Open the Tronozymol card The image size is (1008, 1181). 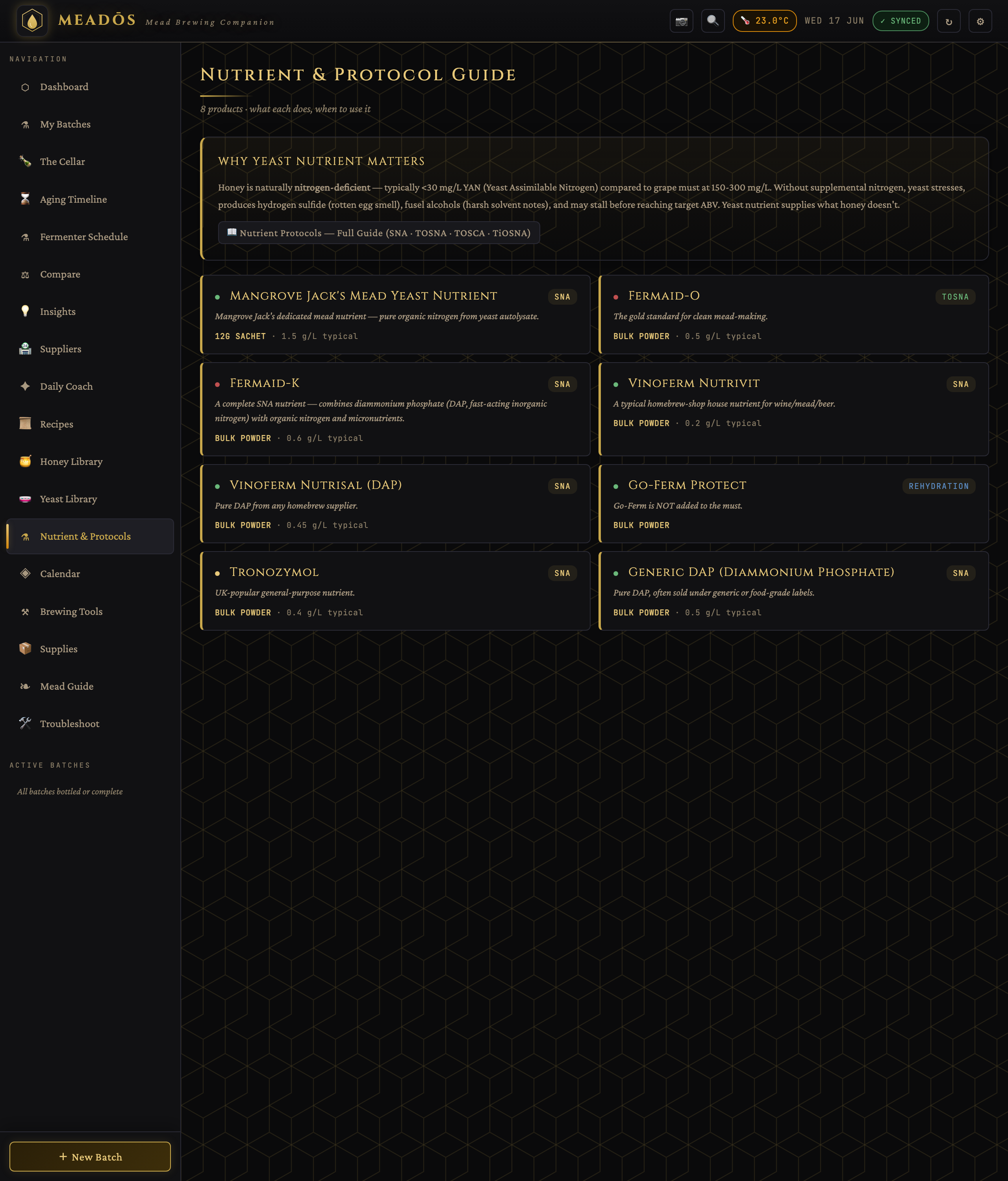click(396, 591)
